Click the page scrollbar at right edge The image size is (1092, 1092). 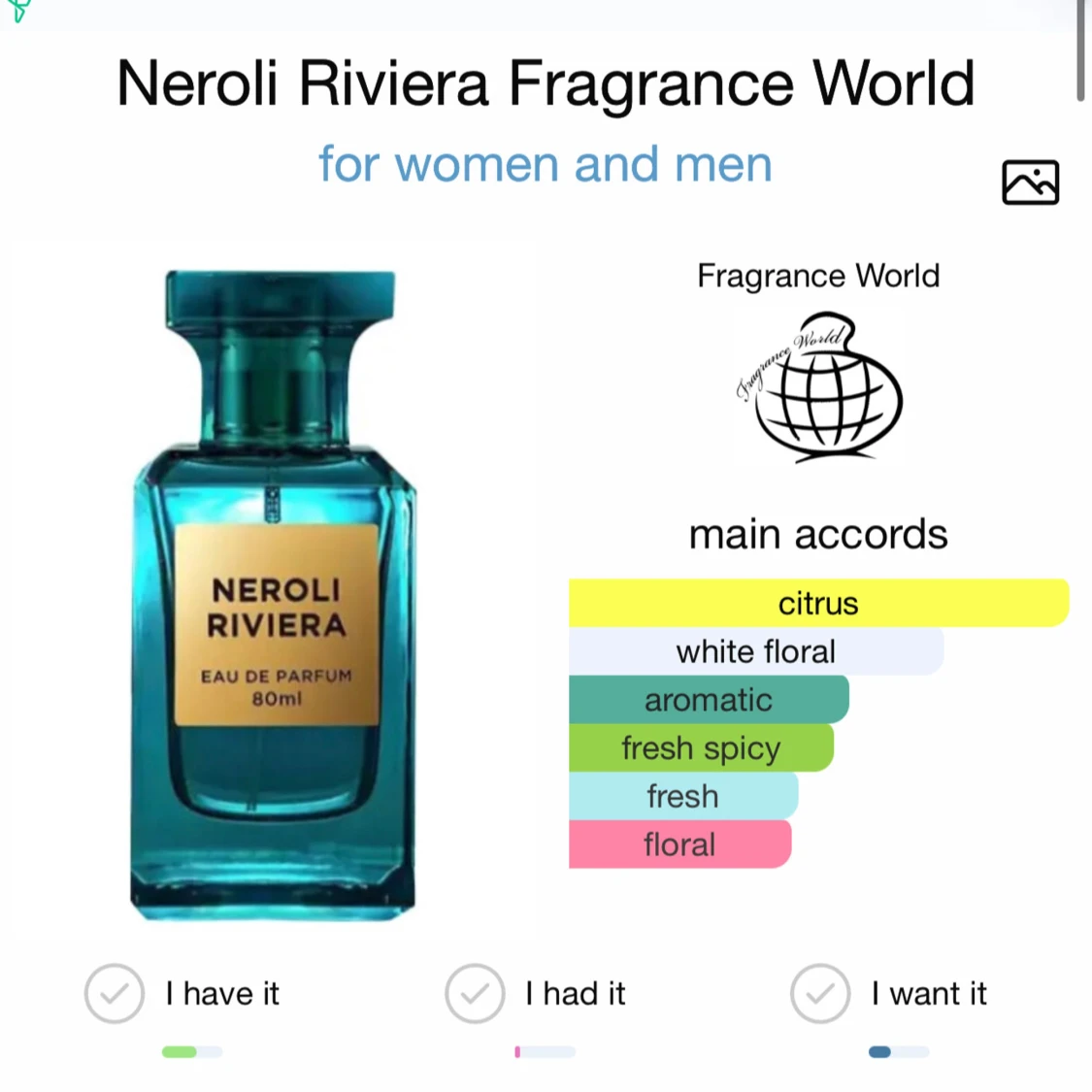coord(1081,50)
